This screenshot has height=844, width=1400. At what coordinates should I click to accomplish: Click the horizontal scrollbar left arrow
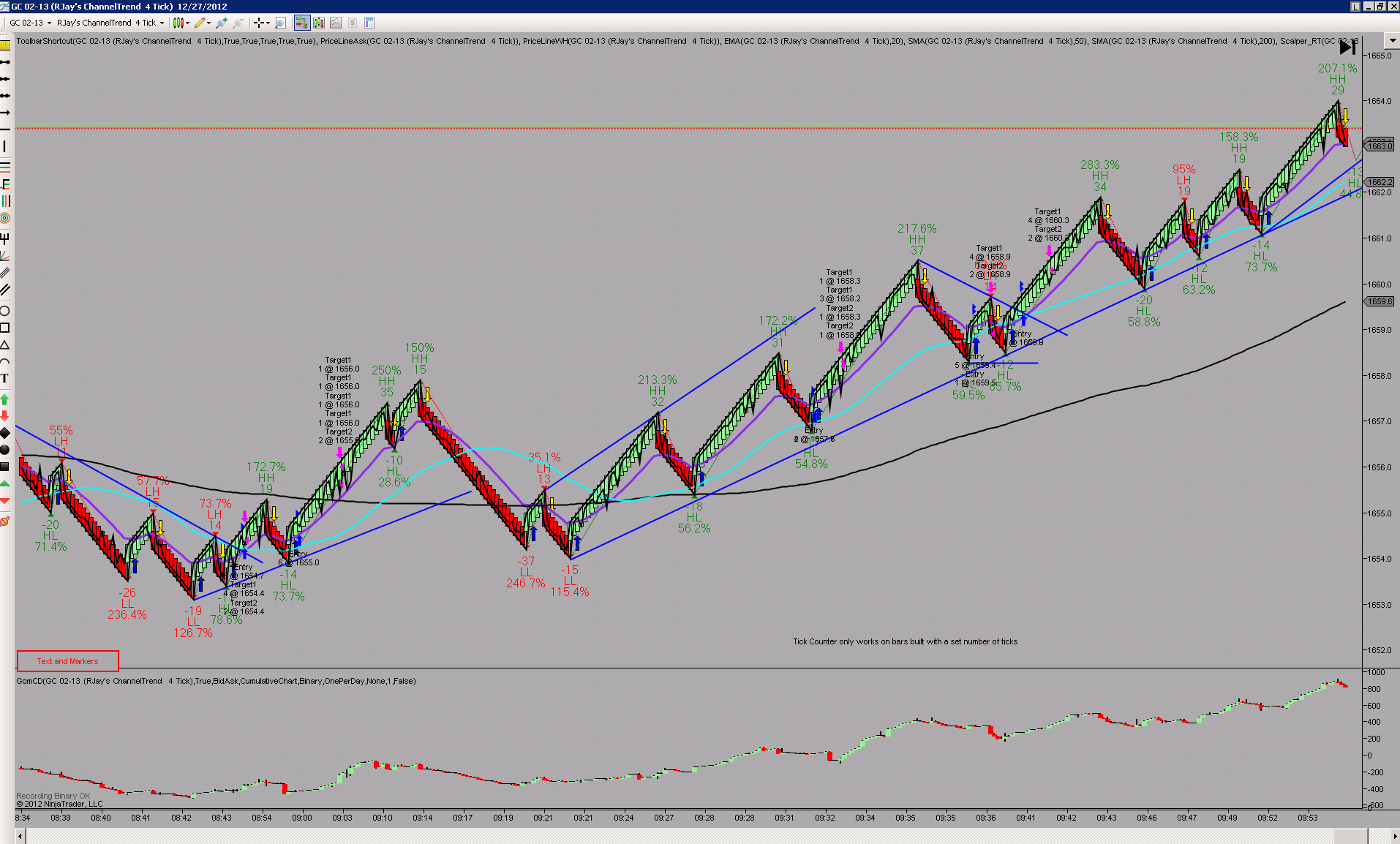tap(20, 835)
